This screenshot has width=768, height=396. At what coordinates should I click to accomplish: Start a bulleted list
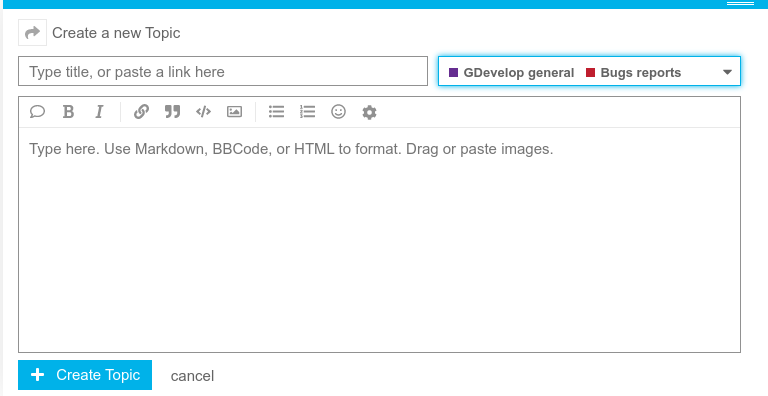(x=276, y=112)
